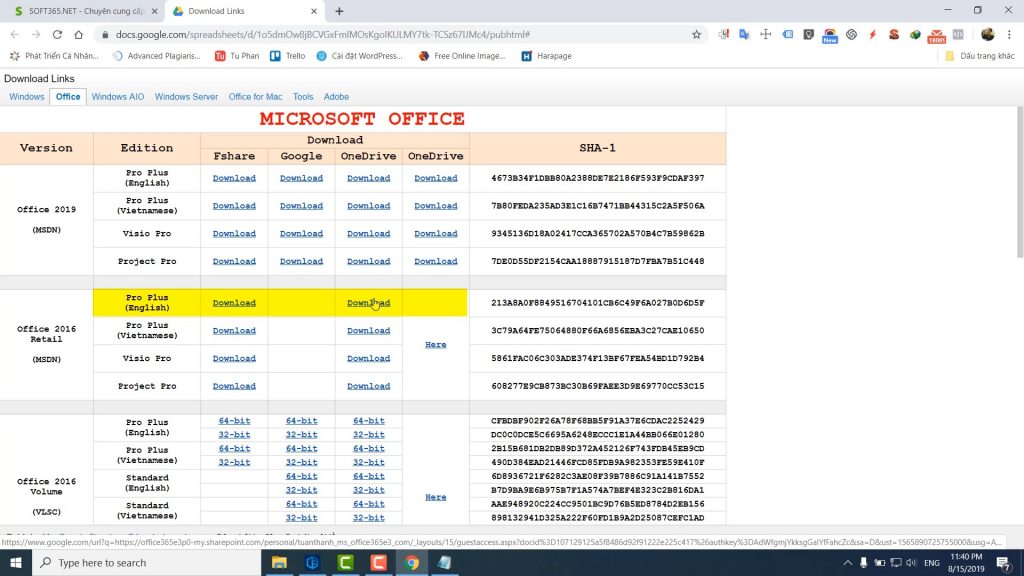Open a new tab with the plus icon
1024x576 pixels.
pos(339,11)
